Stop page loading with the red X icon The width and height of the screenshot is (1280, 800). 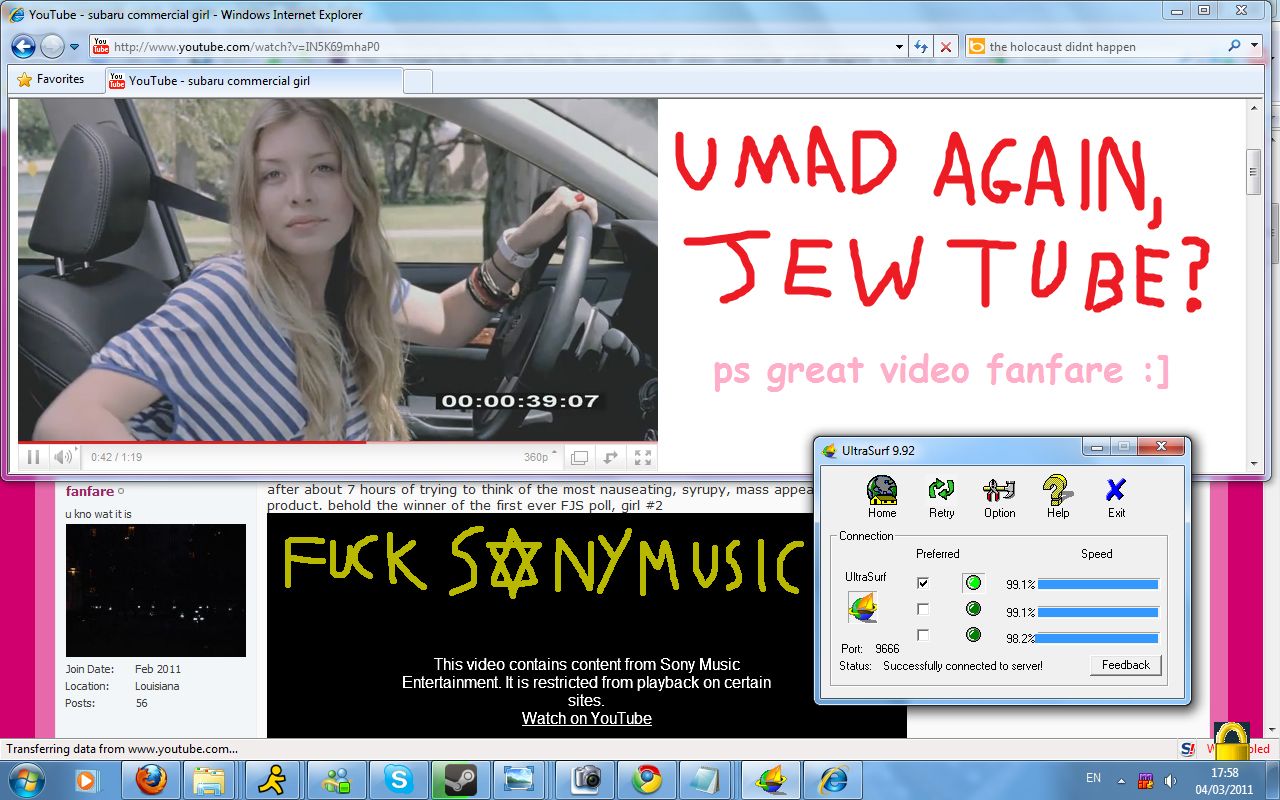click(946, 47)
